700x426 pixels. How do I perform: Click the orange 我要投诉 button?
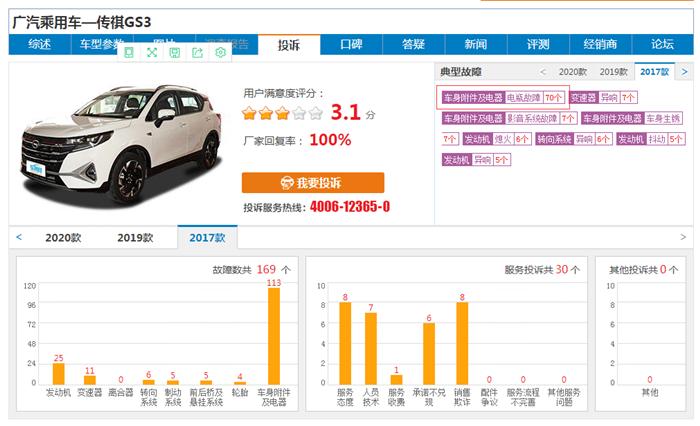(x=313, y=183)
